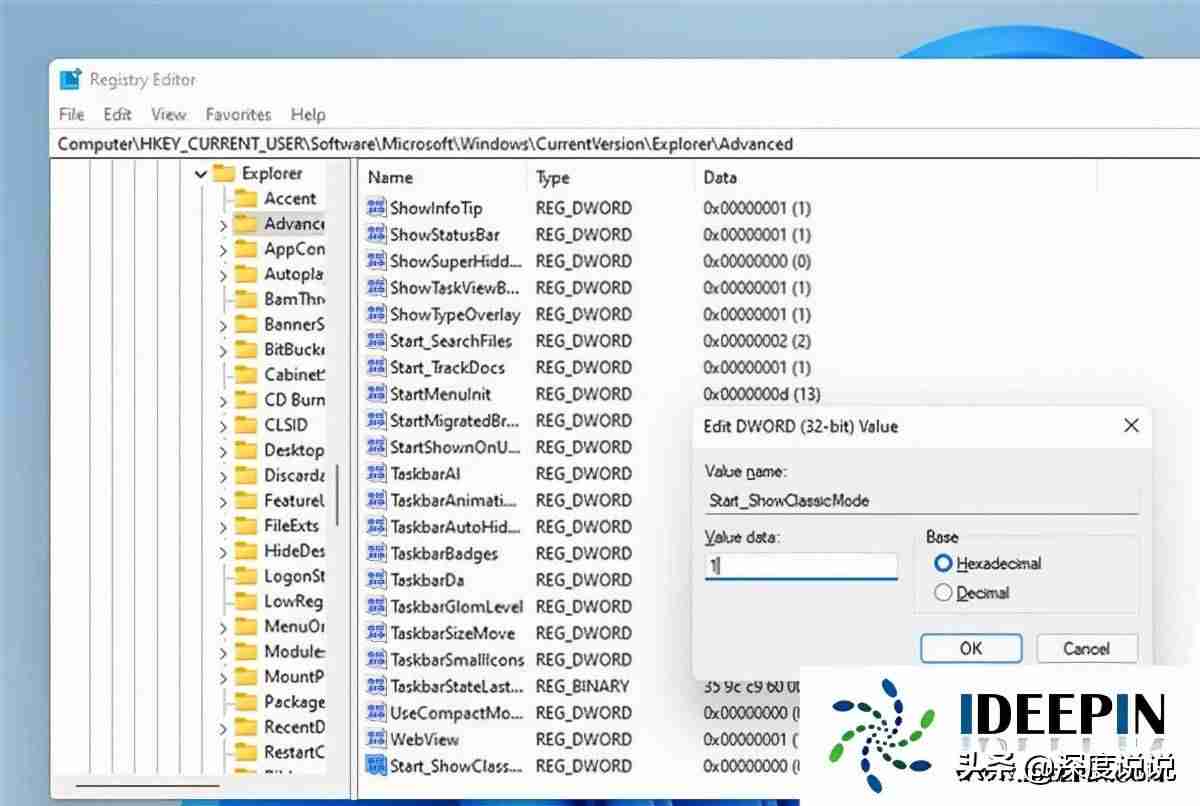Expand the Advanced key node

tap(223, 224)
